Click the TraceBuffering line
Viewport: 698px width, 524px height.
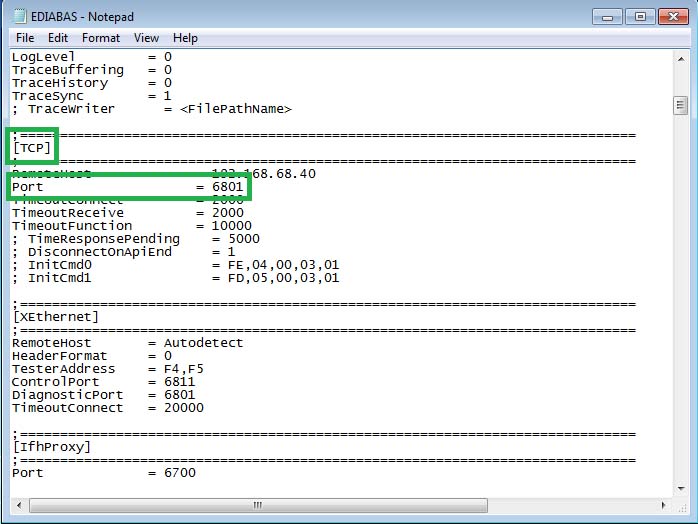click(x=92, y=70)
